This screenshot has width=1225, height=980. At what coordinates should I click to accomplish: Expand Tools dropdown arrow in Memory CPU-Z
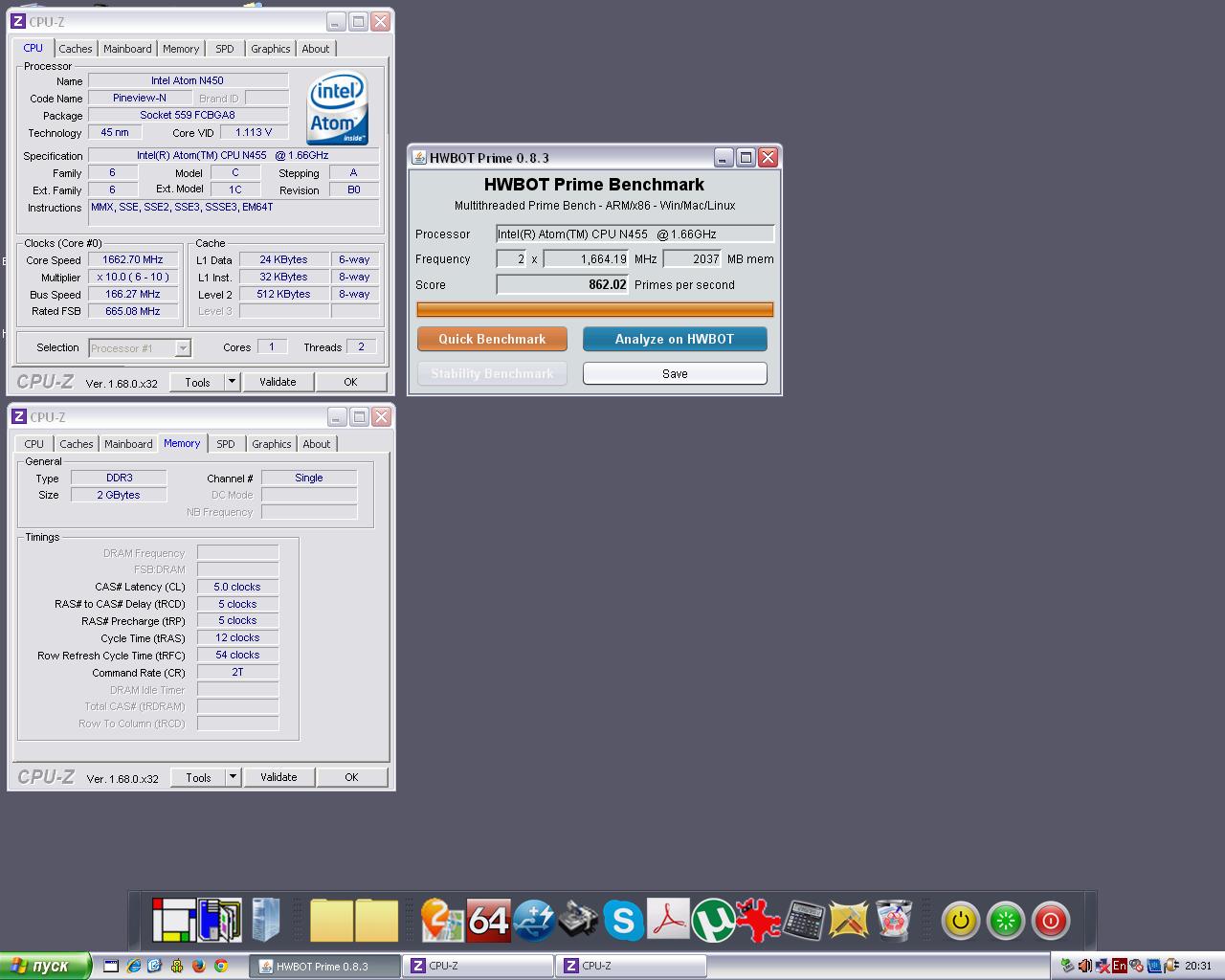point(233,777)
